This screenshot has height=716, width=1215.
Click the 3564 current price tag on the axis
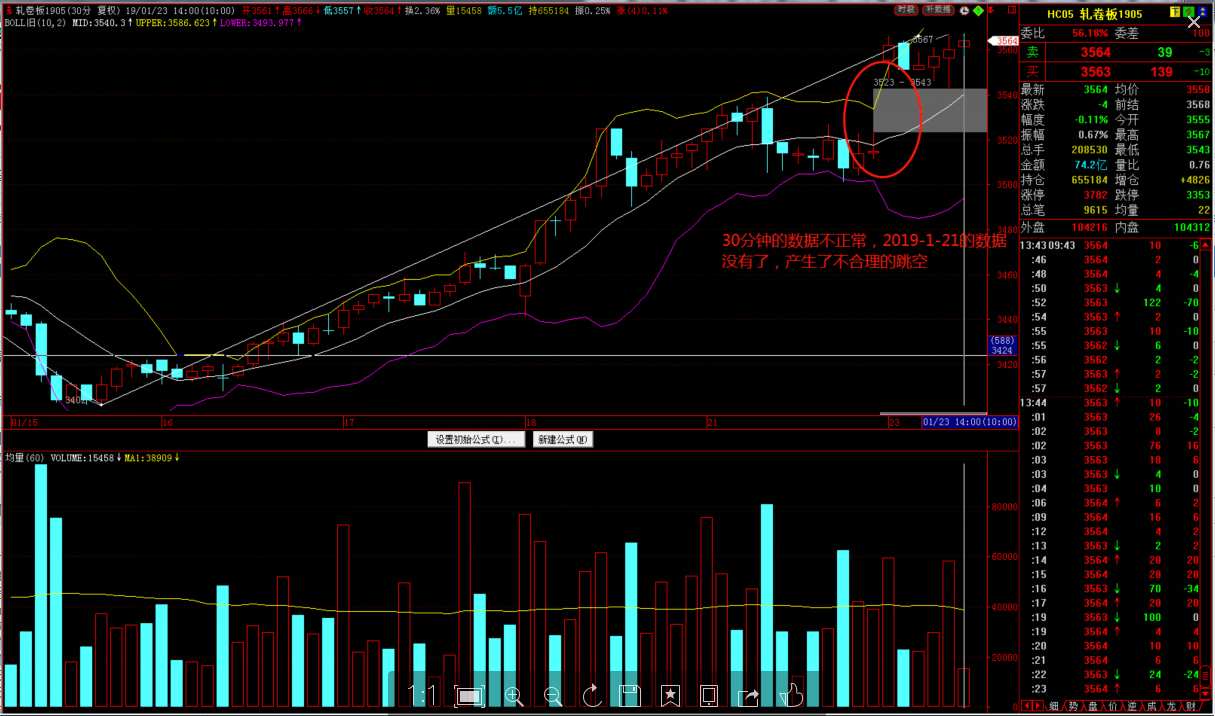tap(1003, 41)
